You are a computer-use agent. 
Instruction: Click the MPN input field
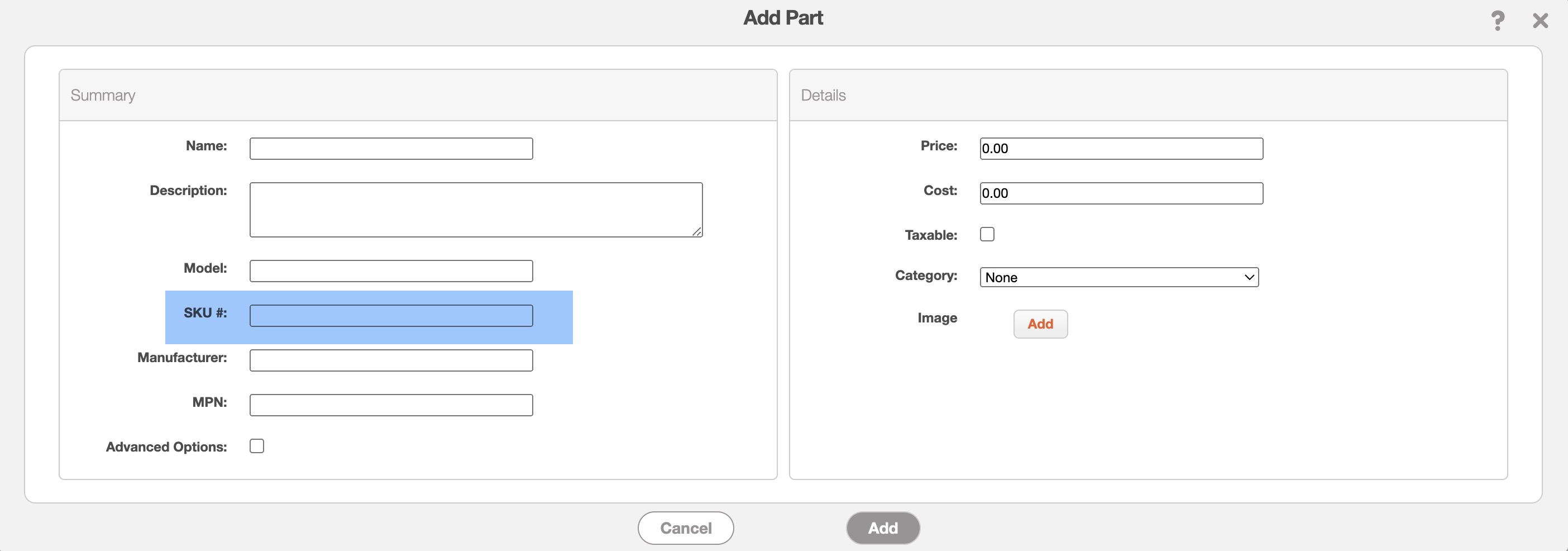[x=391, y=406]
